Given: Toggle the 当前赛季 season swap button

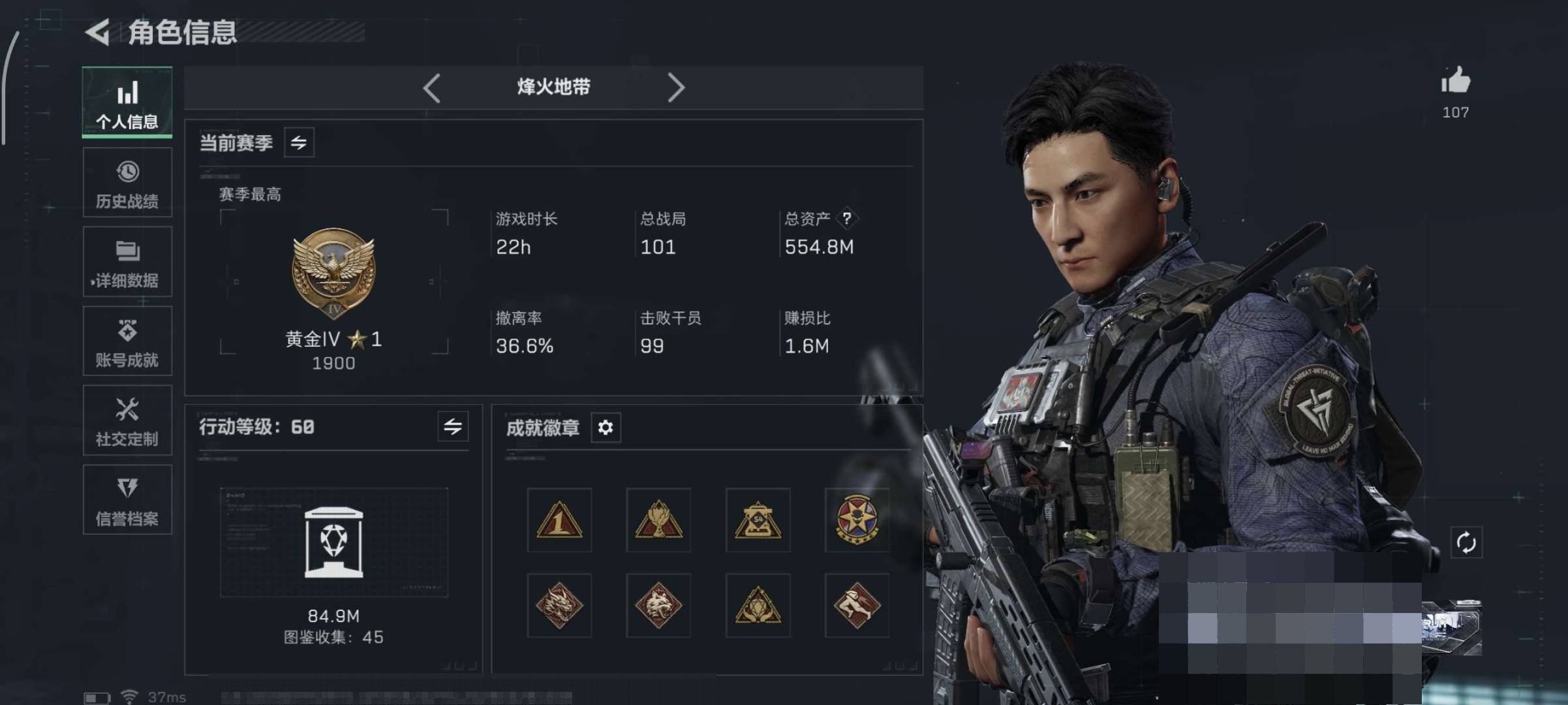Looking at the screenshot, I should pos(299,142).
